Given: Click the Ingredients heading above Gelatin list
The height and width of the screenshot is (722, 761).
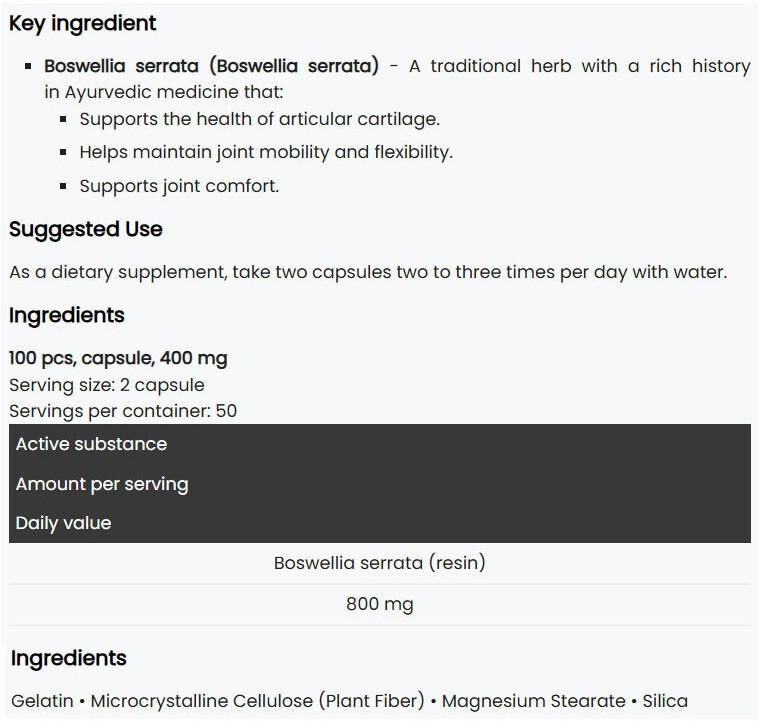Looking at the screenshot, I should pos(69,658).
